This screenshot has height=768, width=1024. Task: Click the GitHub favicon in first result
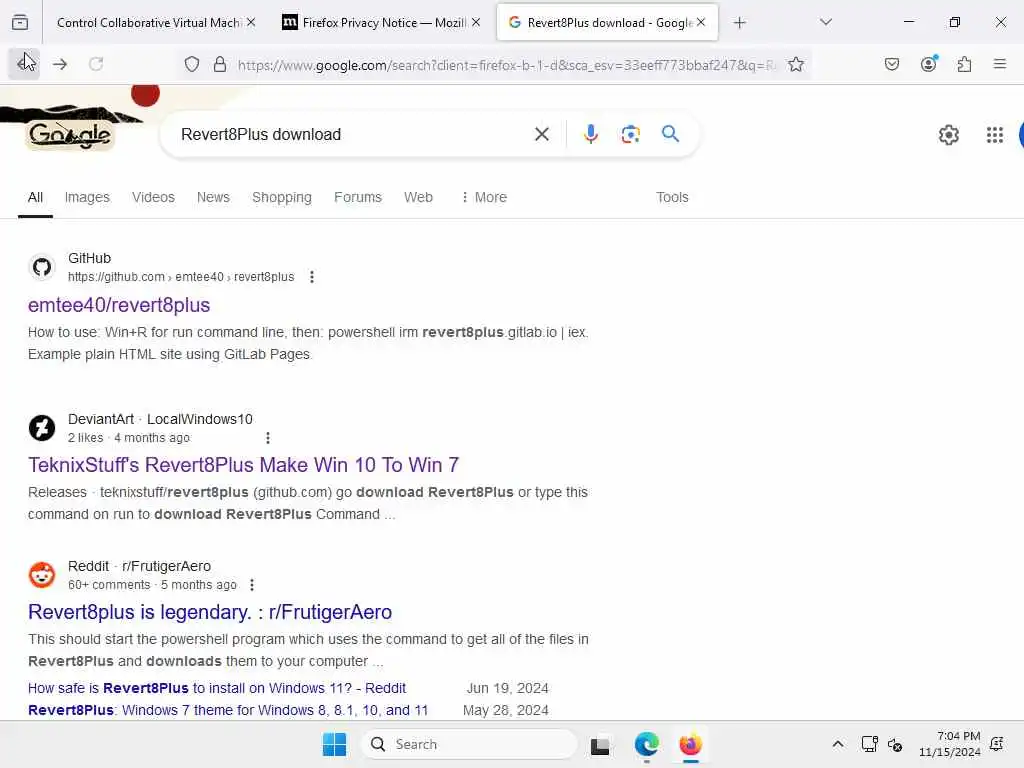click(42, 267)
